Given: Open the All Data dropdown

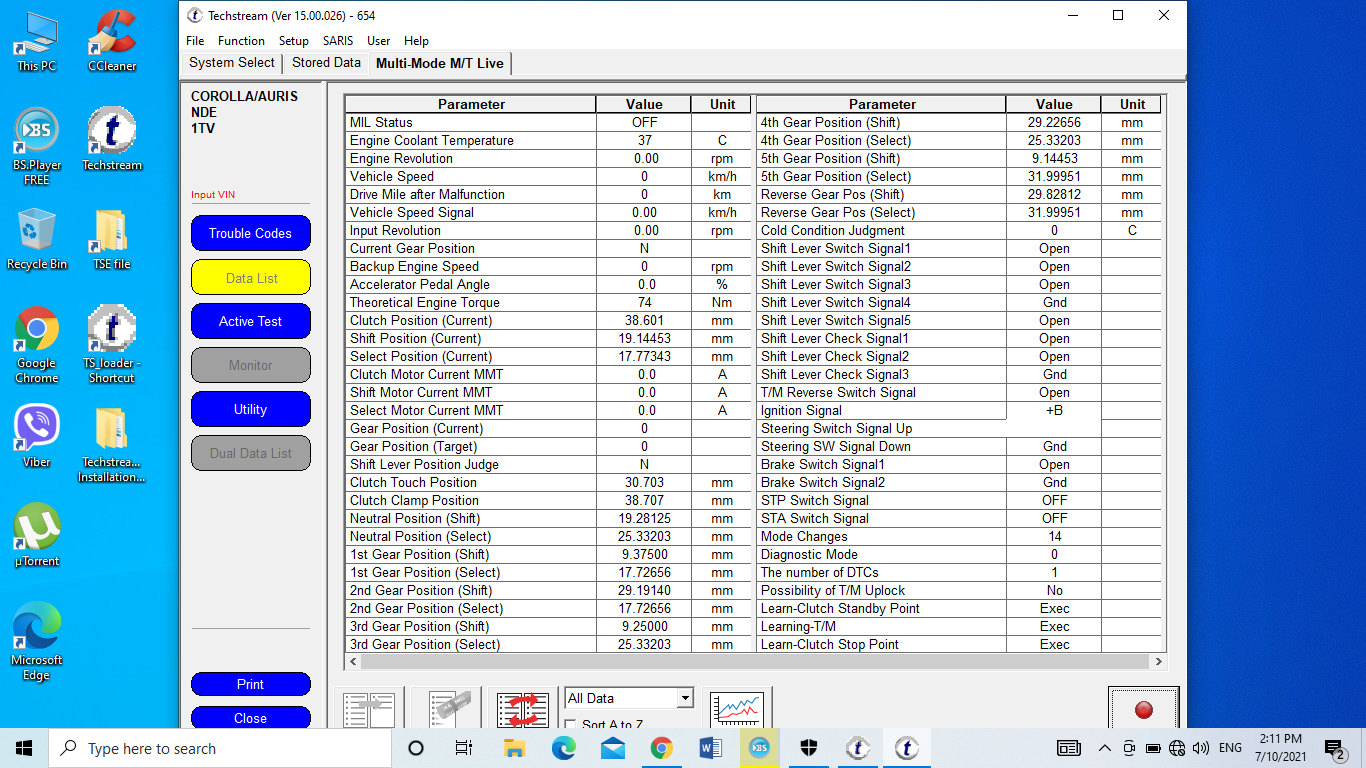Looking at the screenshot, I should pyautogui.click(x=684, y=698).
